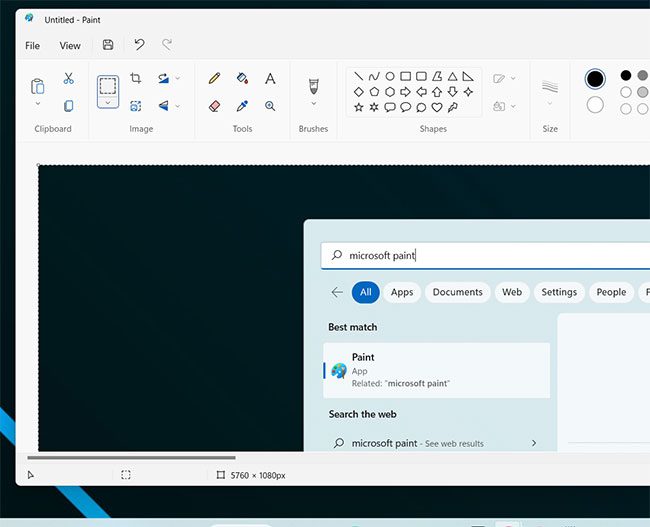Click the Crop image icon

pyautogui.click(x=136, y=78)
